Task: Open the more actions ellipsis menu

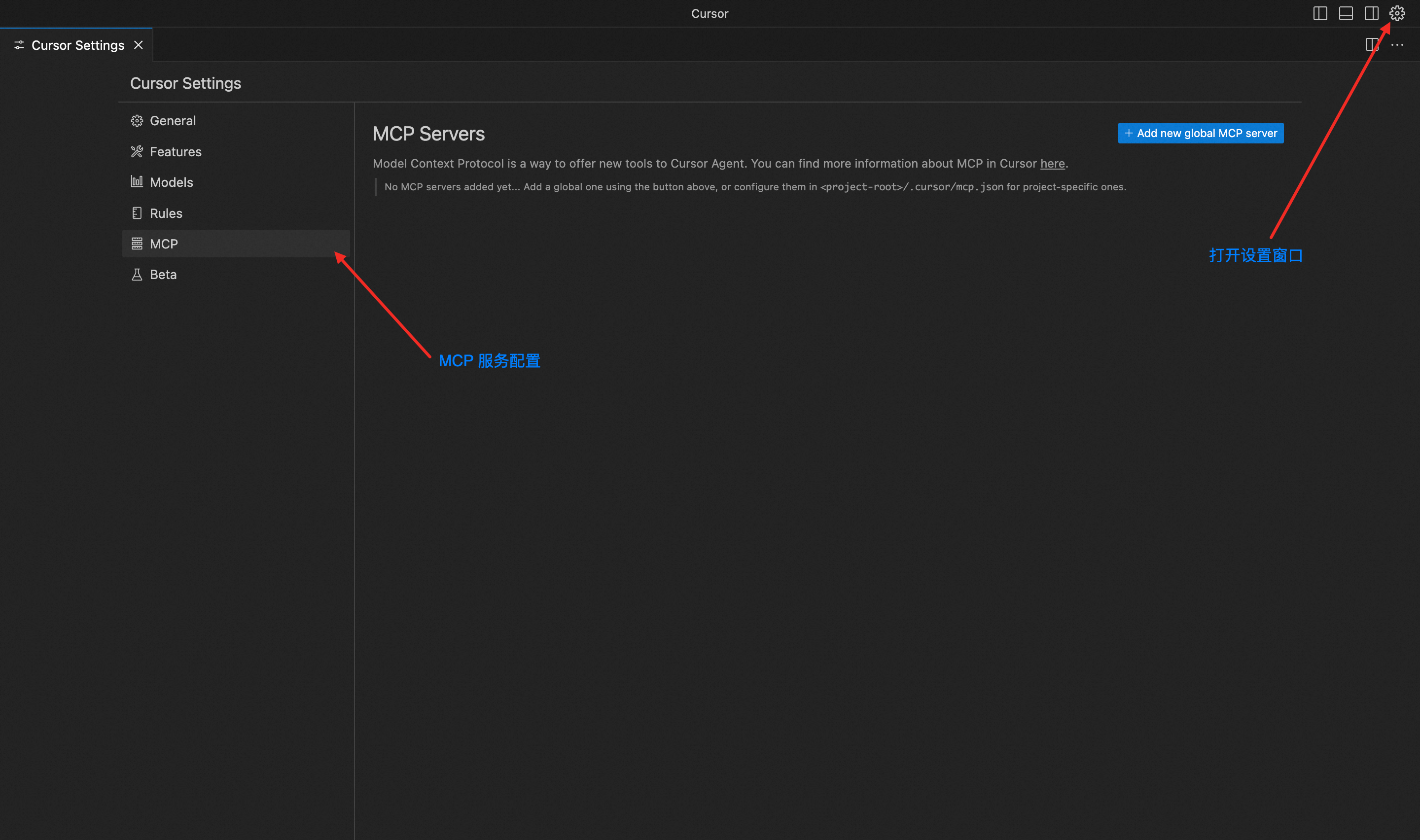Action: [x=1397, y=45]
